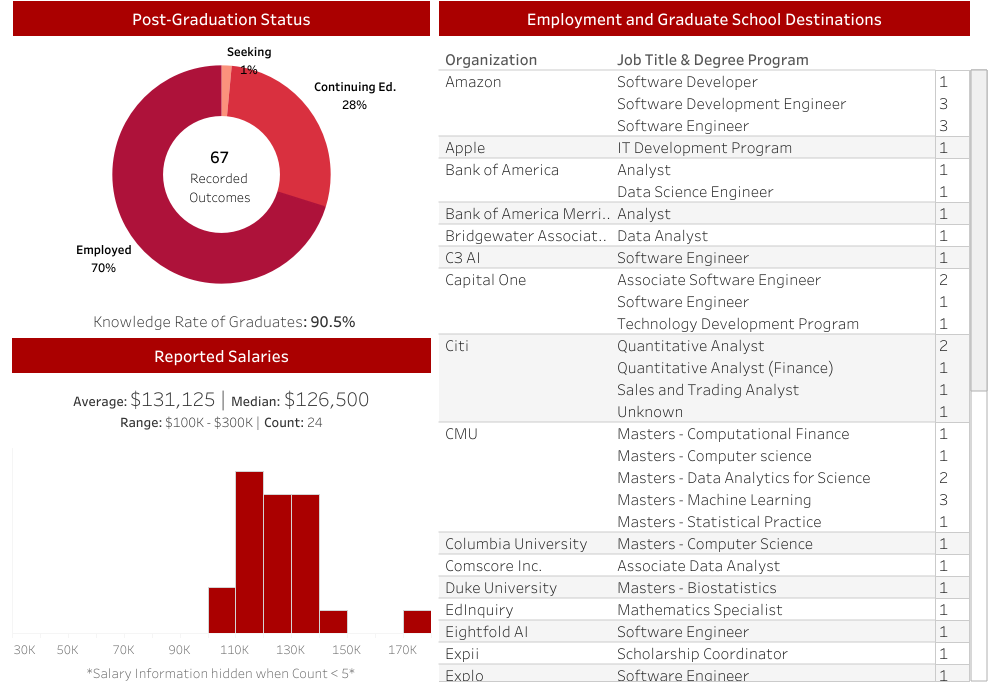Click Quantitative Analyst (Finance) row

724,368
